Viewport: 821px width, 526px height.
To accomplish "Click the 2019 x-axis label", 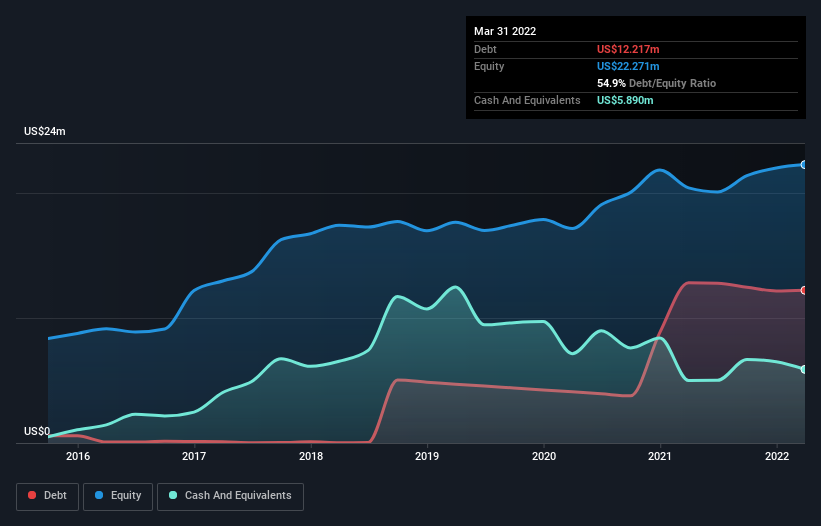I will tap(427, 456).
